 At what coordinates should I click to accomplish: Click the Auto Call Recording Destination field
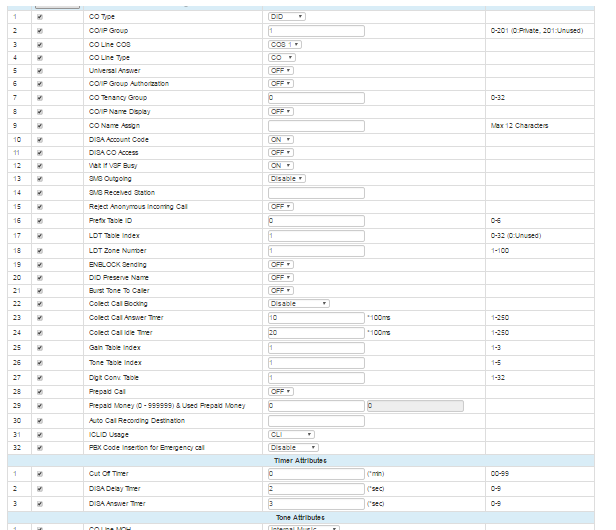coord(315,420)
